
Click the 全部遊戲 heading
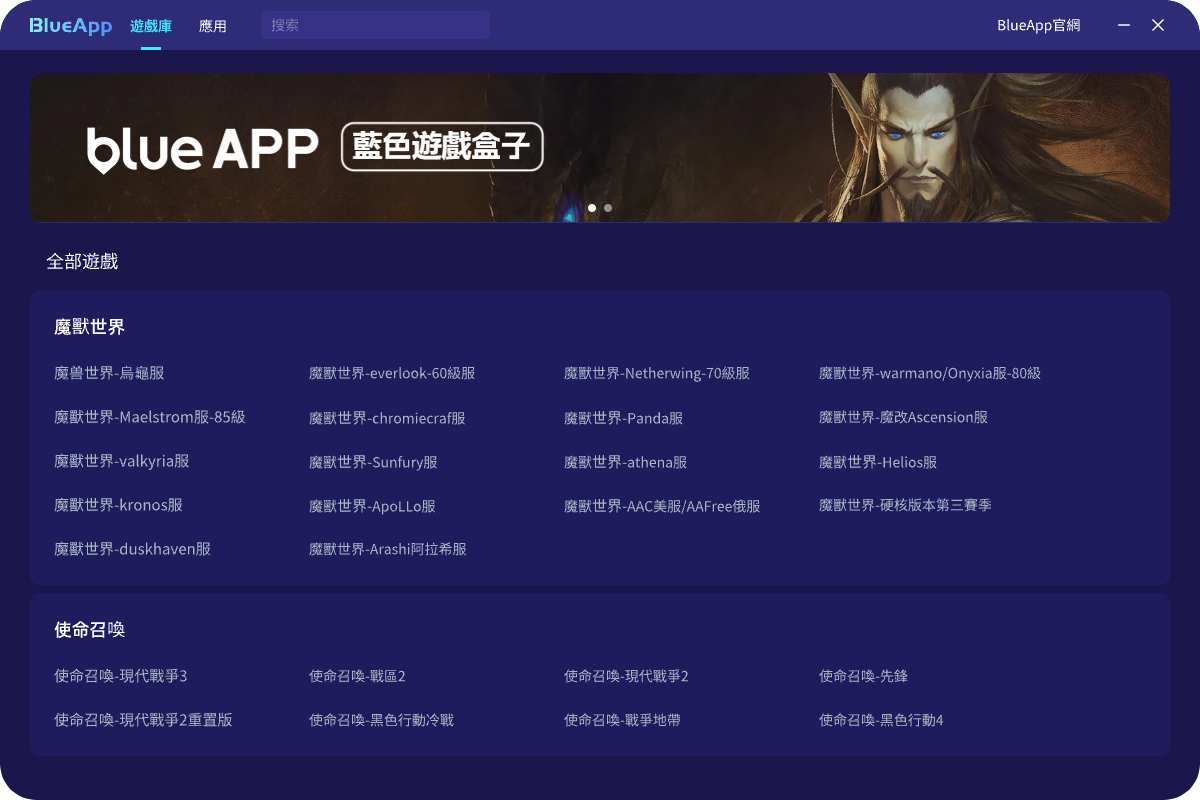pos(82,261)
